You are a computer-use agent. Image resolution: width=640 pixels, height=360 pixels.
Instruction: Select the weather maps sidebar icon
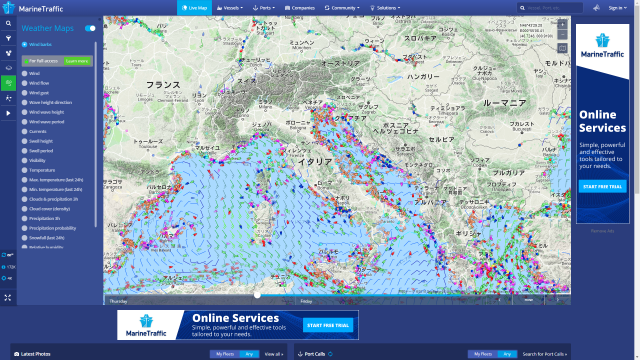pos(8,83)
